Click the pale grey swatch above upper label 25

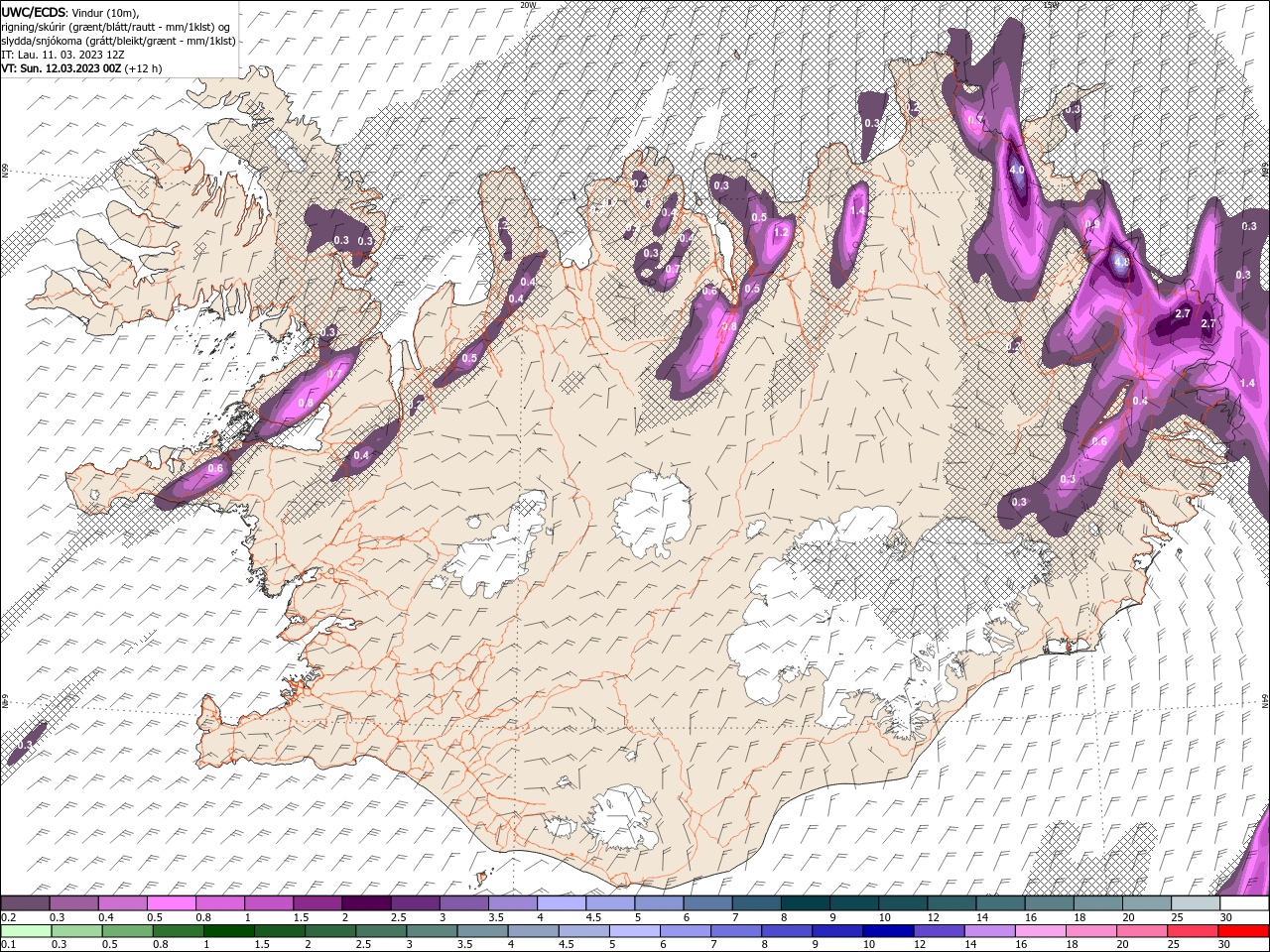1196,903
